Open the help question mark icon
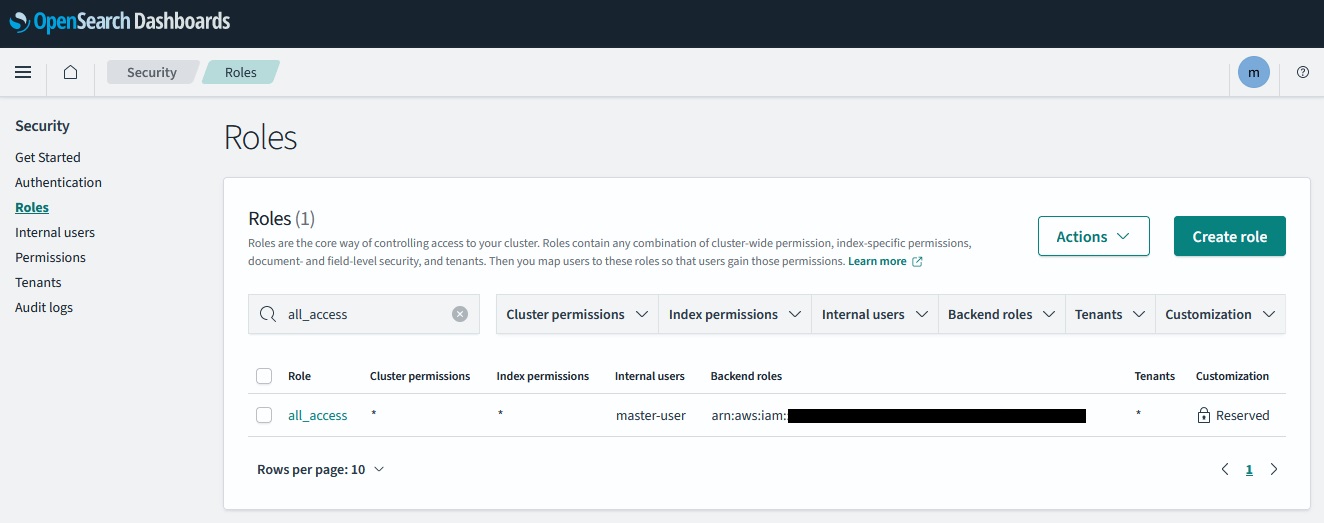This screenshot has width=1324, height=523. [1302, 72]
